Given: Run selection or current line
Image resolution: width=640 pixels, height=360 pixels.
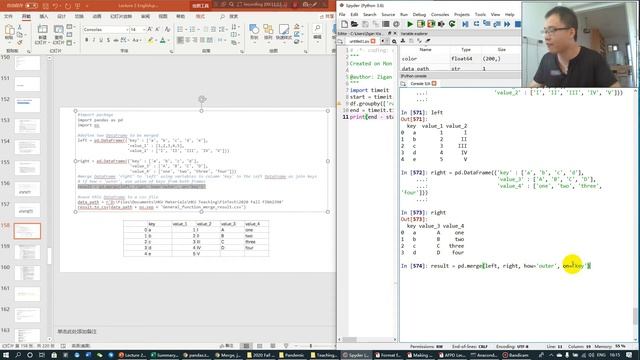Looking at the screenshot, I should 441,24.
